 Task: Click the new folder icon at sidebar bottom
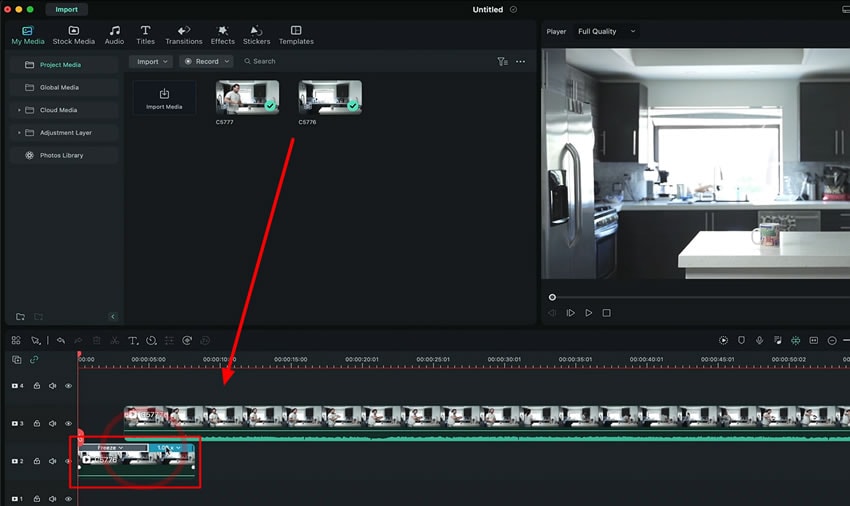(20, 317)
